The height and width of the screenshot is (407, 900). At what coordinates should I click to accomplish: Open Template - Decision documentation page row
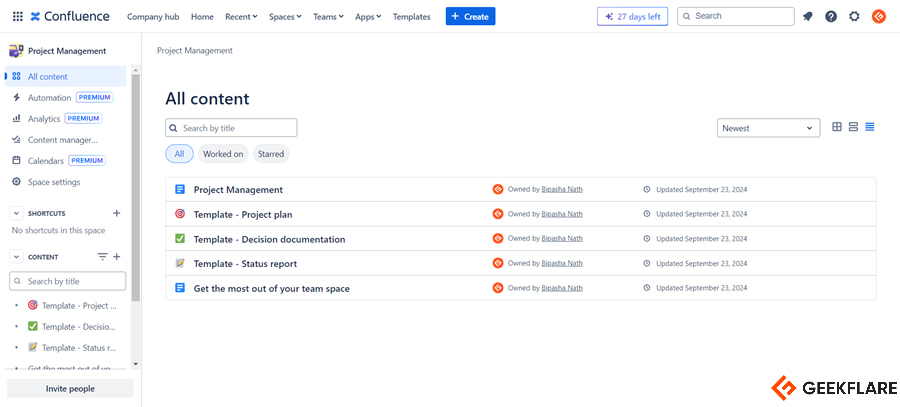521,239
